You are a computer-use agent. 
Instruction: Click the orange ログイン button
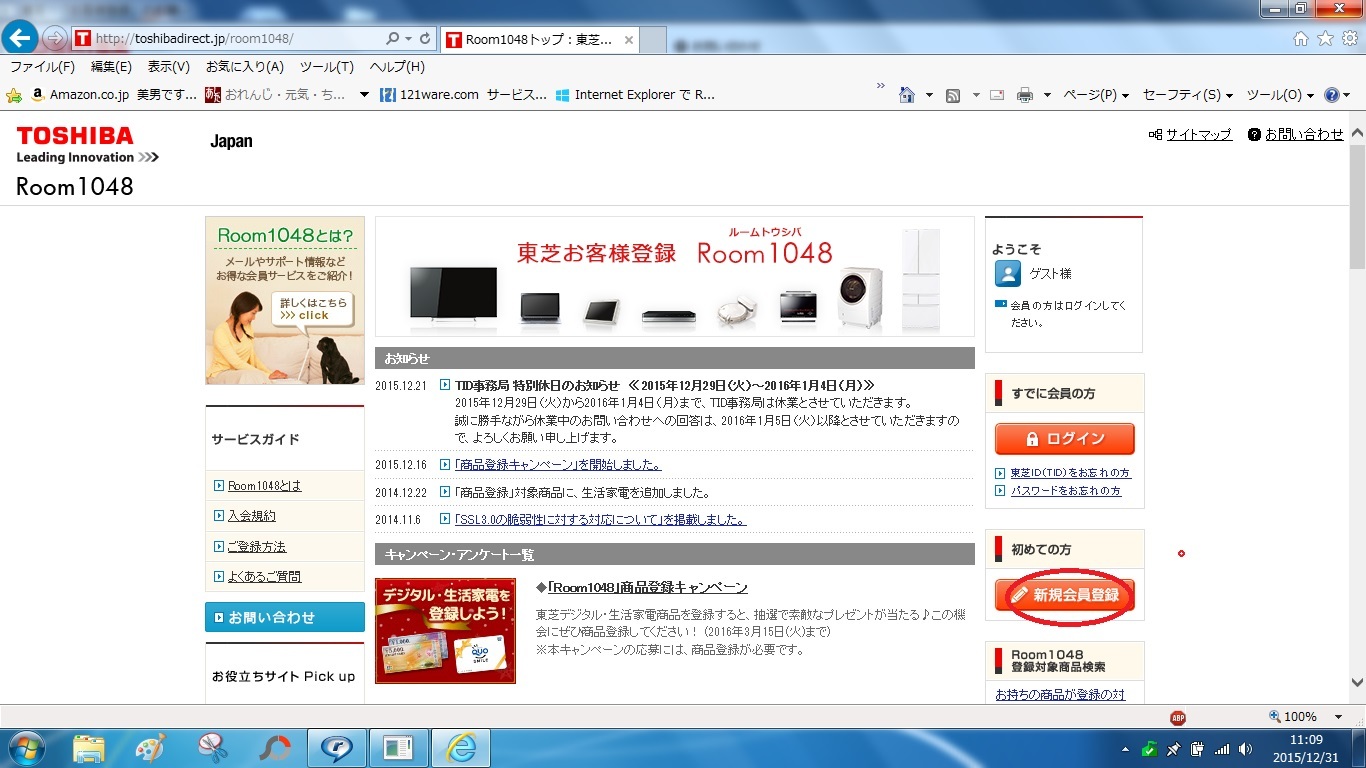pyautogui.click(x=1064, y=439)
